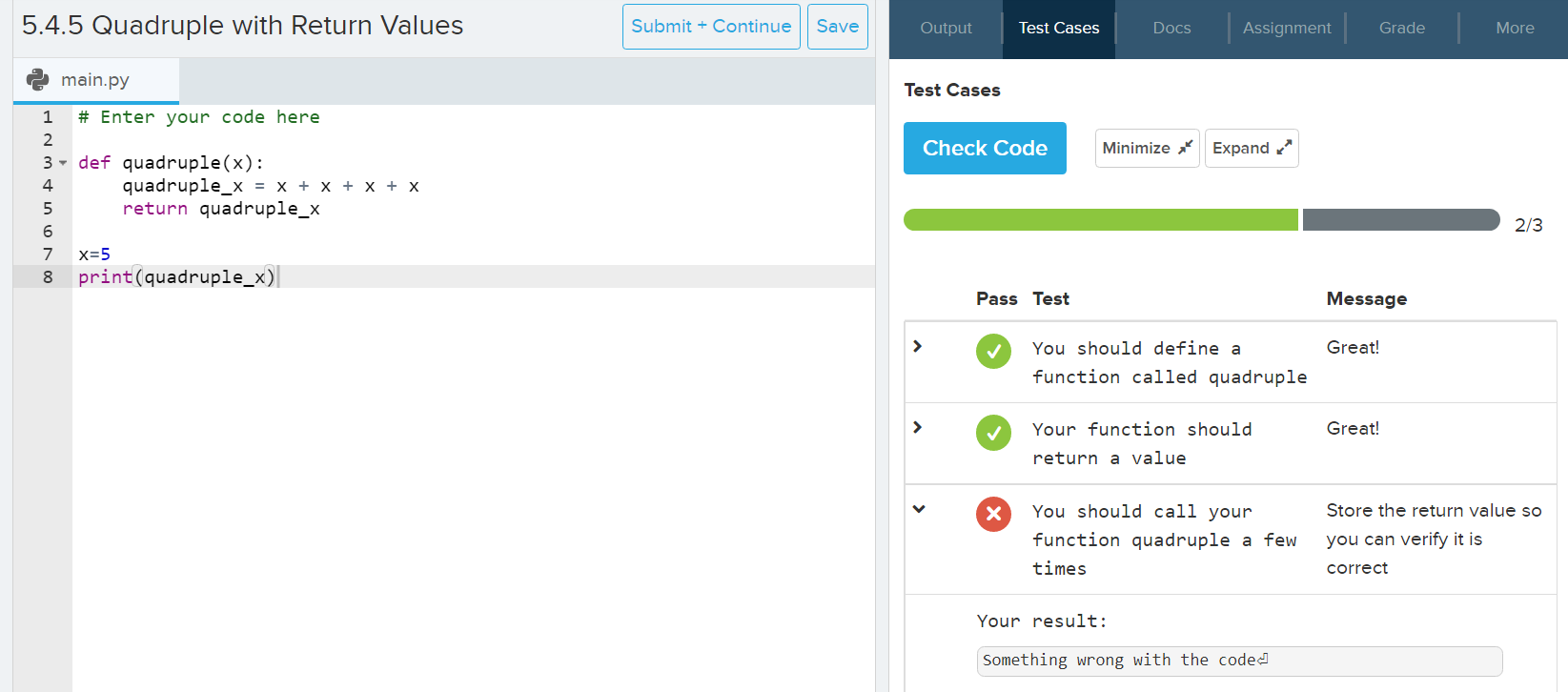
Task: Click the 'return quadruple_x' code line
Action: pos(221,209)
